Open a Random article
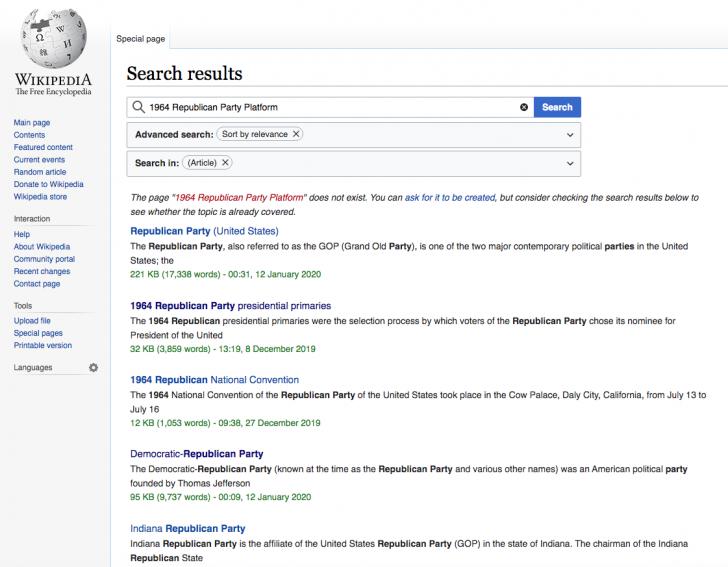The height and width of the screenshot is (567, 728). [x=40, y=172]
